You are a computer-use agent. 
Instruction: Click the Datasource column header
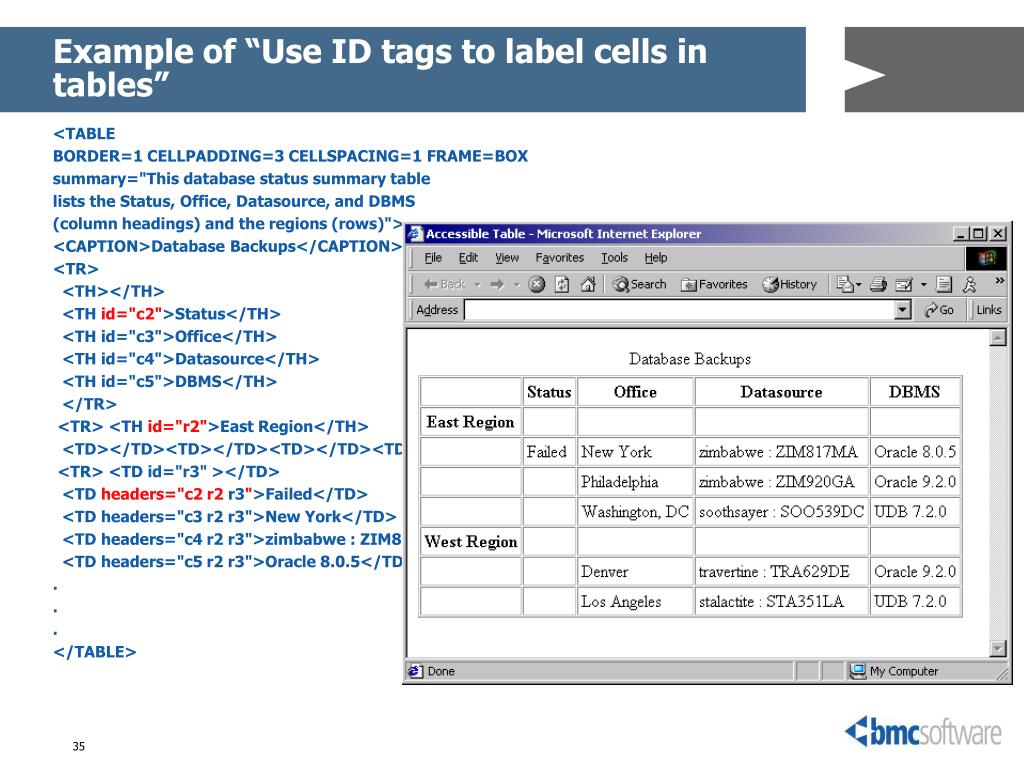pyautogui.click(x=781, y=392)
